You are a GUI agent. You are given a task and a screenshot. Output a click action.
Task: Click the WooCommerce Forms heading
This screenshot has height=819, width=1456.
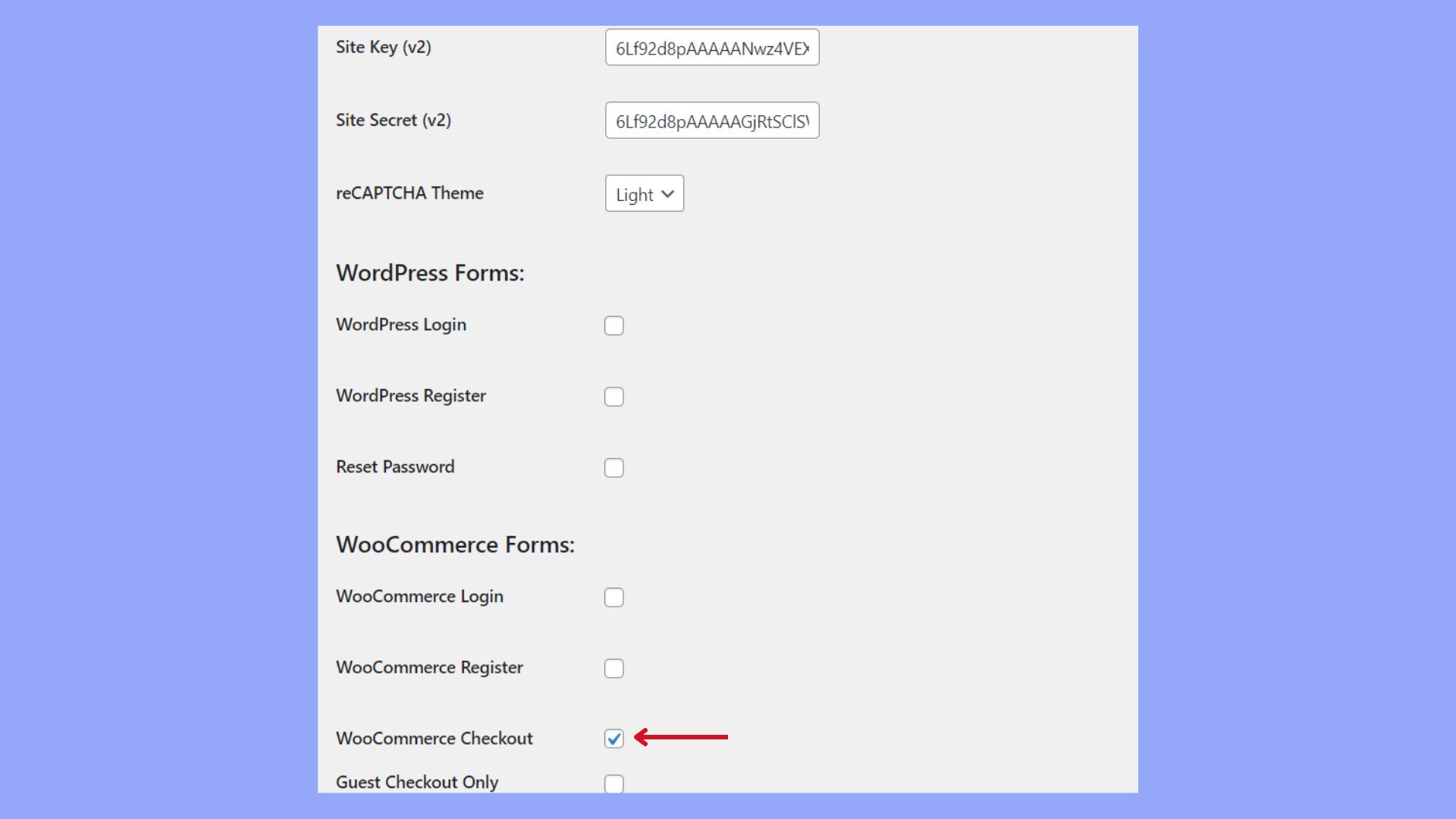[x=455, y=544]
